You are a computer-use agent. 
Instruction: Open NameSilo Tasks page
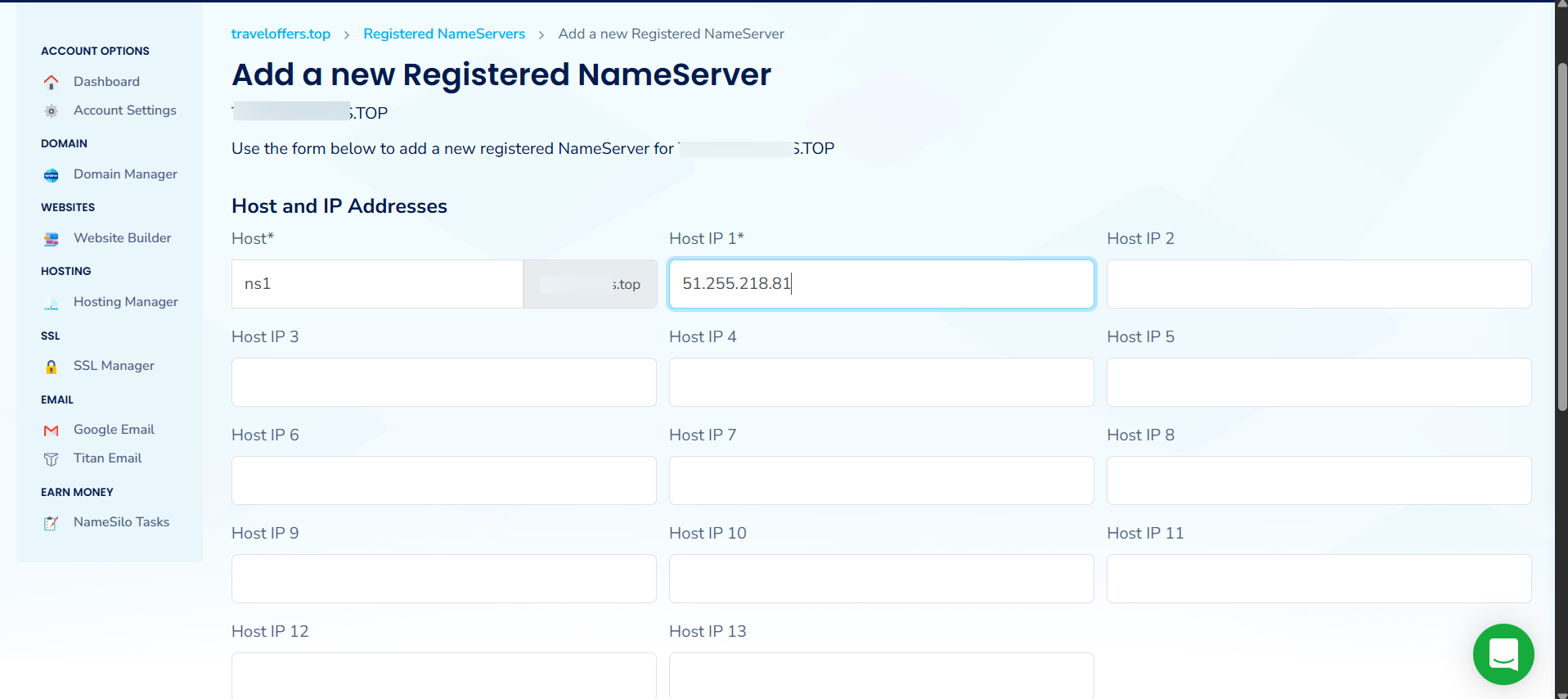tap(121, 522)
